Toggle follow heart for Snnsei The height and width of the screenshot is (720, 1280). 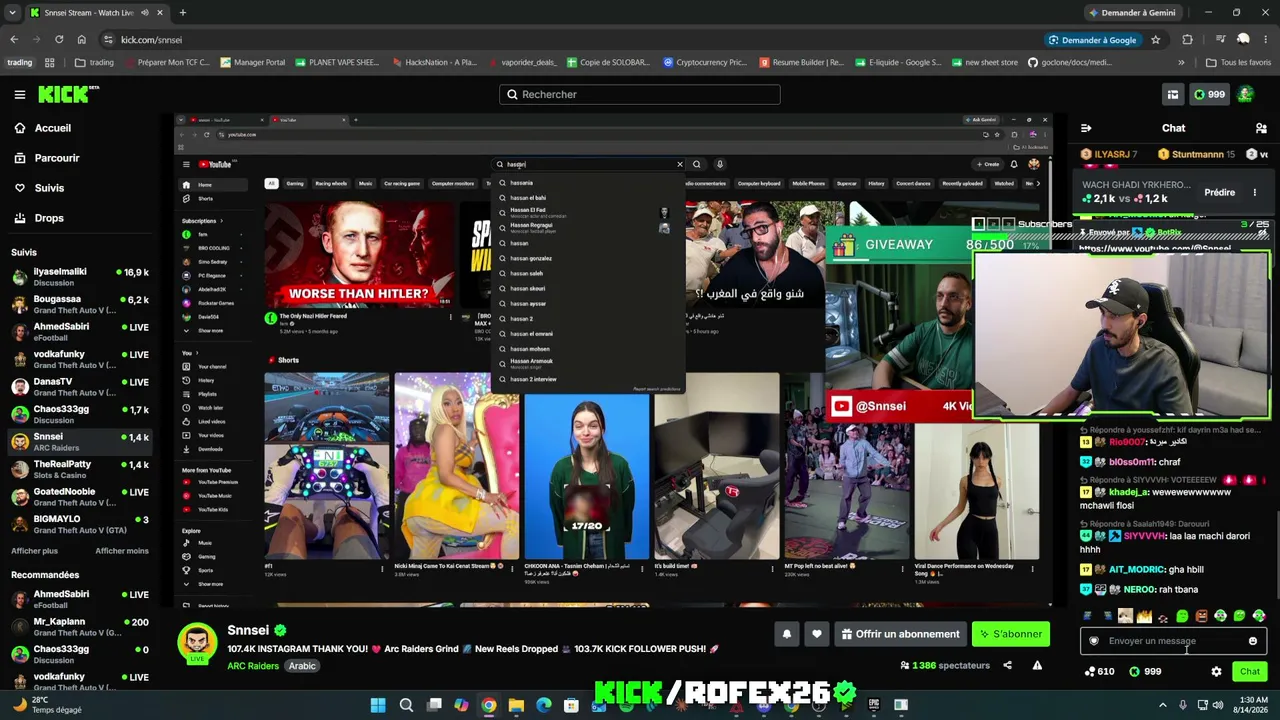817,634
